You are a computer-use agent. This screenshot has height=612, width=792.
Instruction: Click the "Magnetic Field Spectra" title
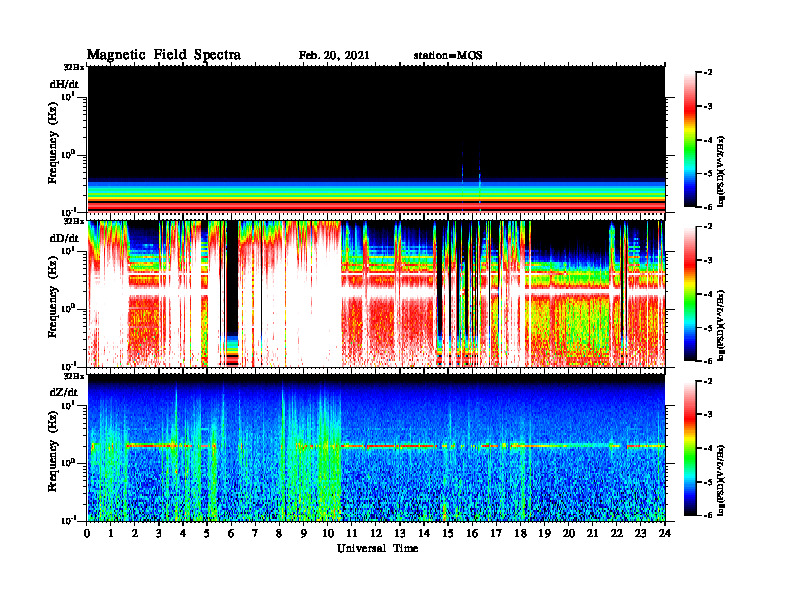(x=164, y=55)
